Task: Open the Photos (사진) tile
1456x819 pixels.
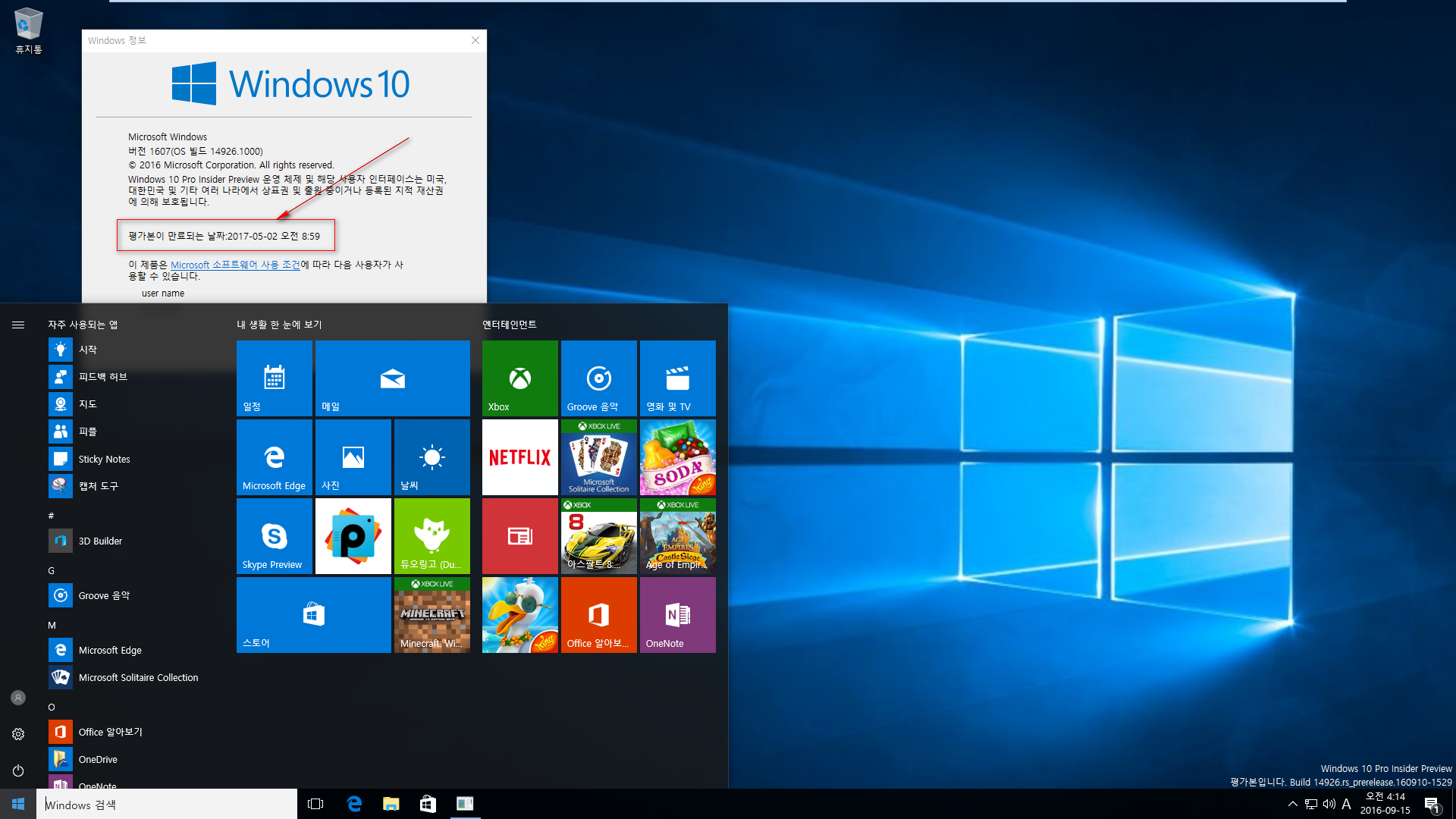Action: (x=353, y=457)
